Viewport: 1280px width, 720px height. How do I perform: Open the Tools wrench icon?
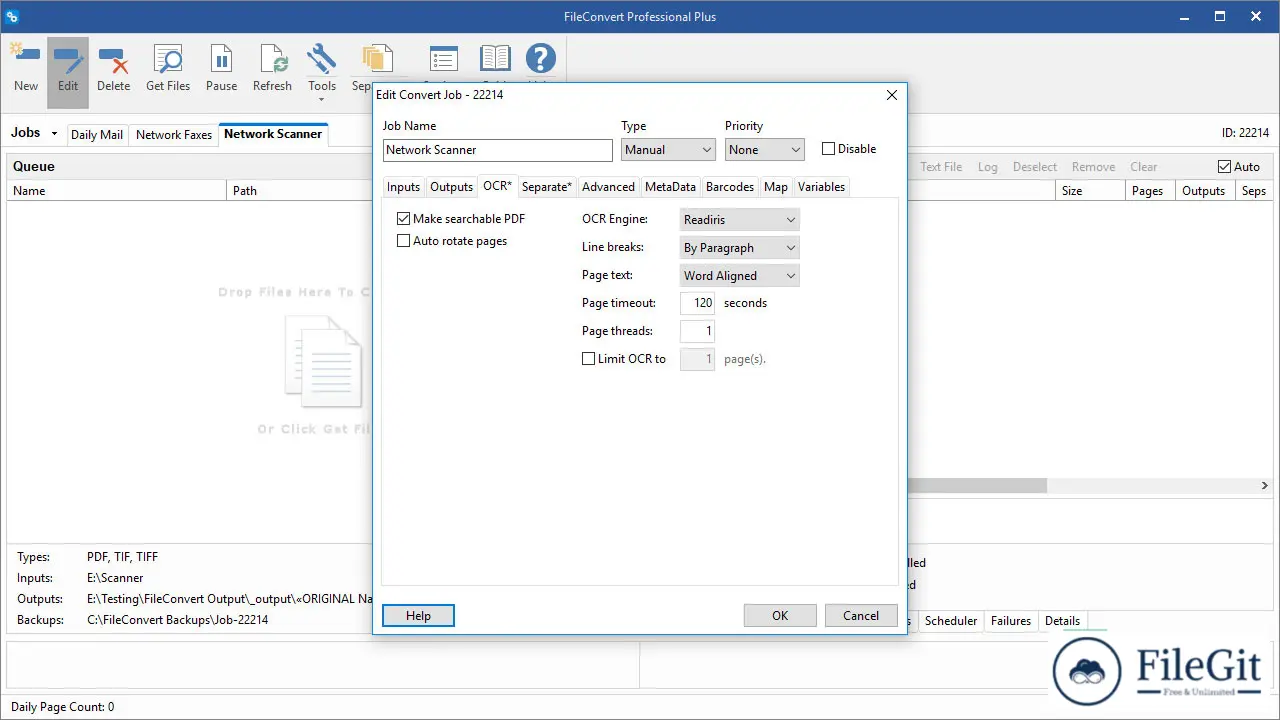(322, 59)
